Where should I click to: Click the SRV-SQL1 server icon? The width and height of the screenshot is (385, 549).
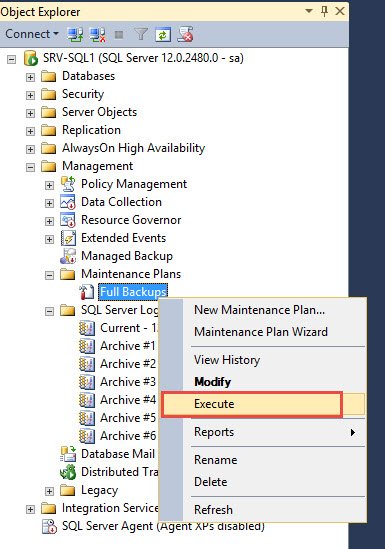coord(31,58)
